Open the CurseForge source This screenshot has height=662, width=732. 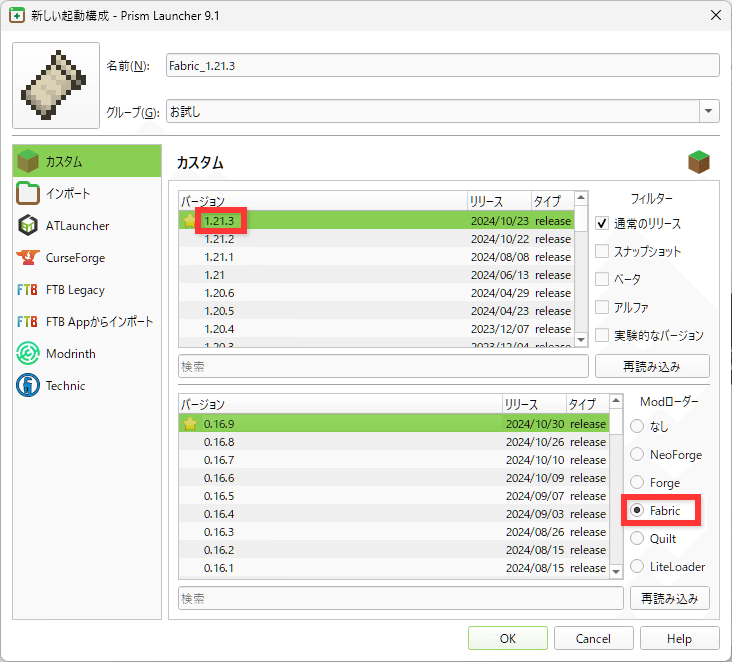(x=87, y=258)
